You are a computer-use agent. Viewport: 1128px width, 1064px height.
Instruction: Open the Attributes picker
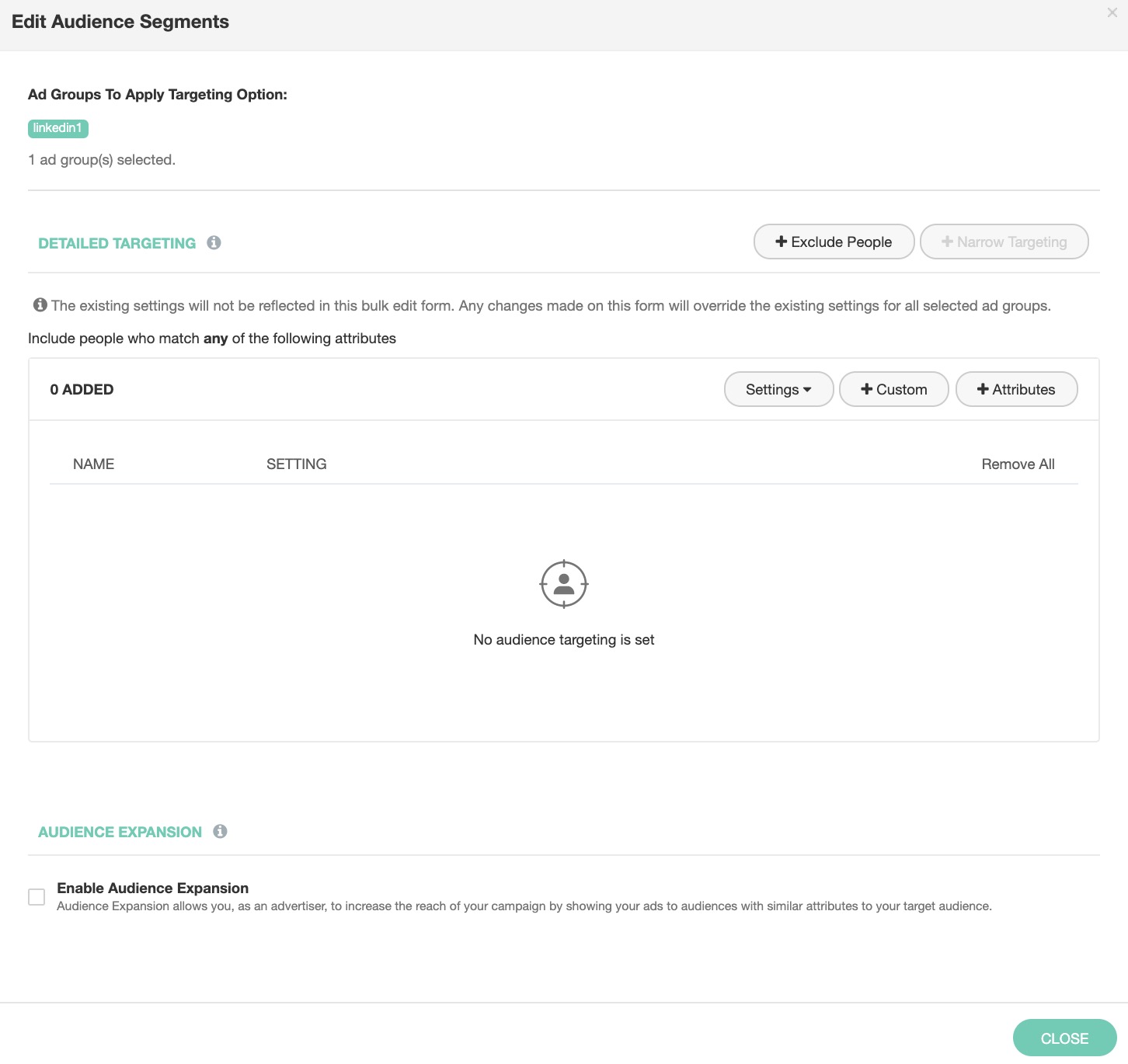[x=1016, y=390]
